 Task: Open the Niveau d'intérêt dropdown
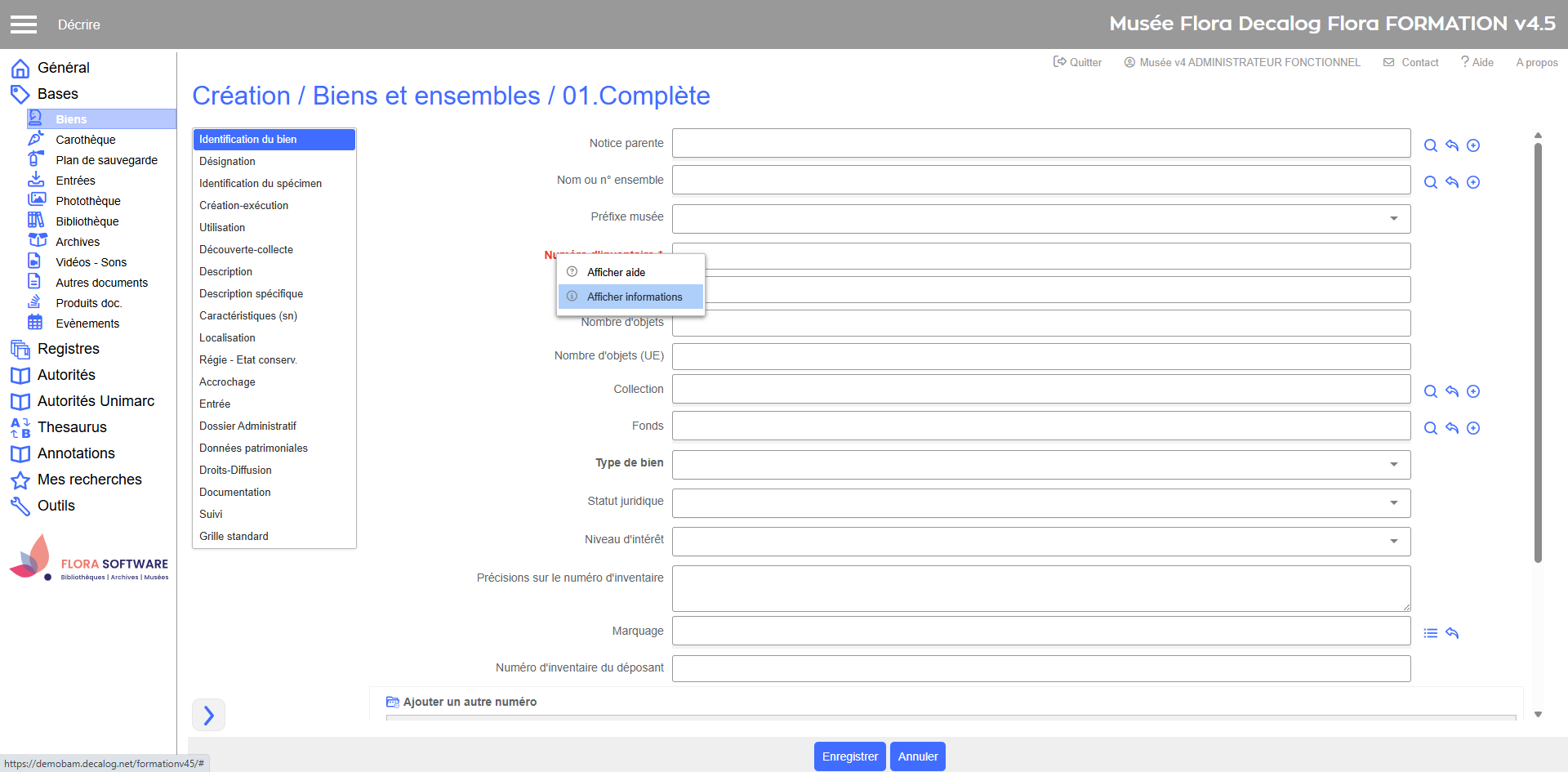click(1040, 542)
